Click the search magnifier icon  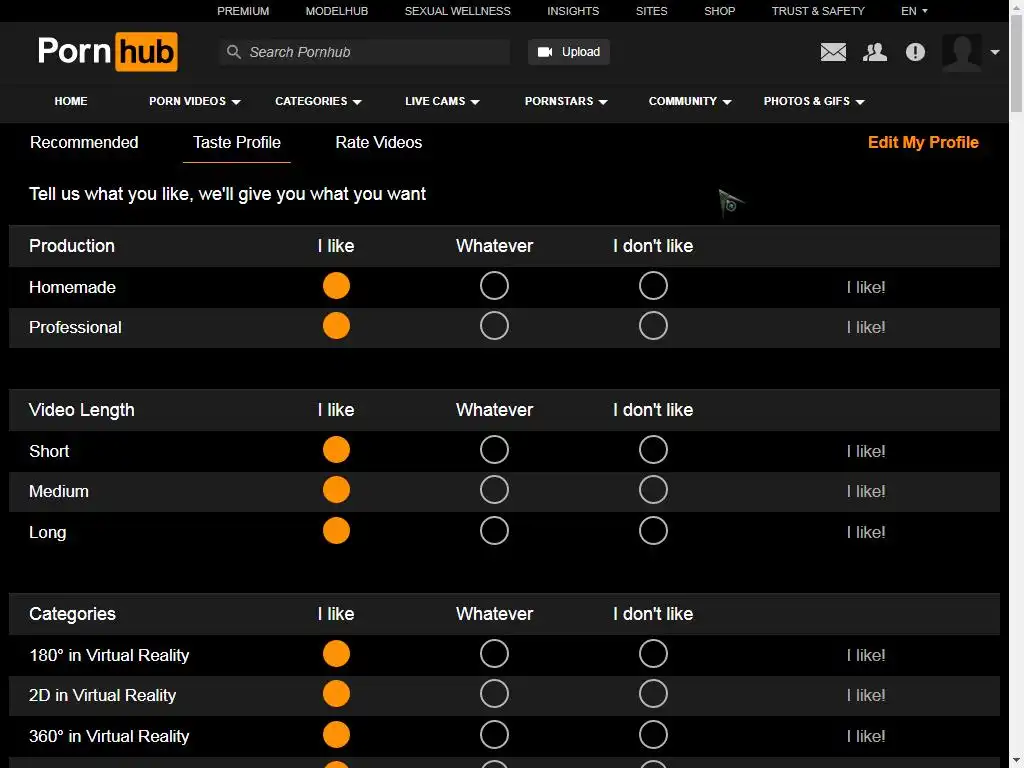coord(233,52)
